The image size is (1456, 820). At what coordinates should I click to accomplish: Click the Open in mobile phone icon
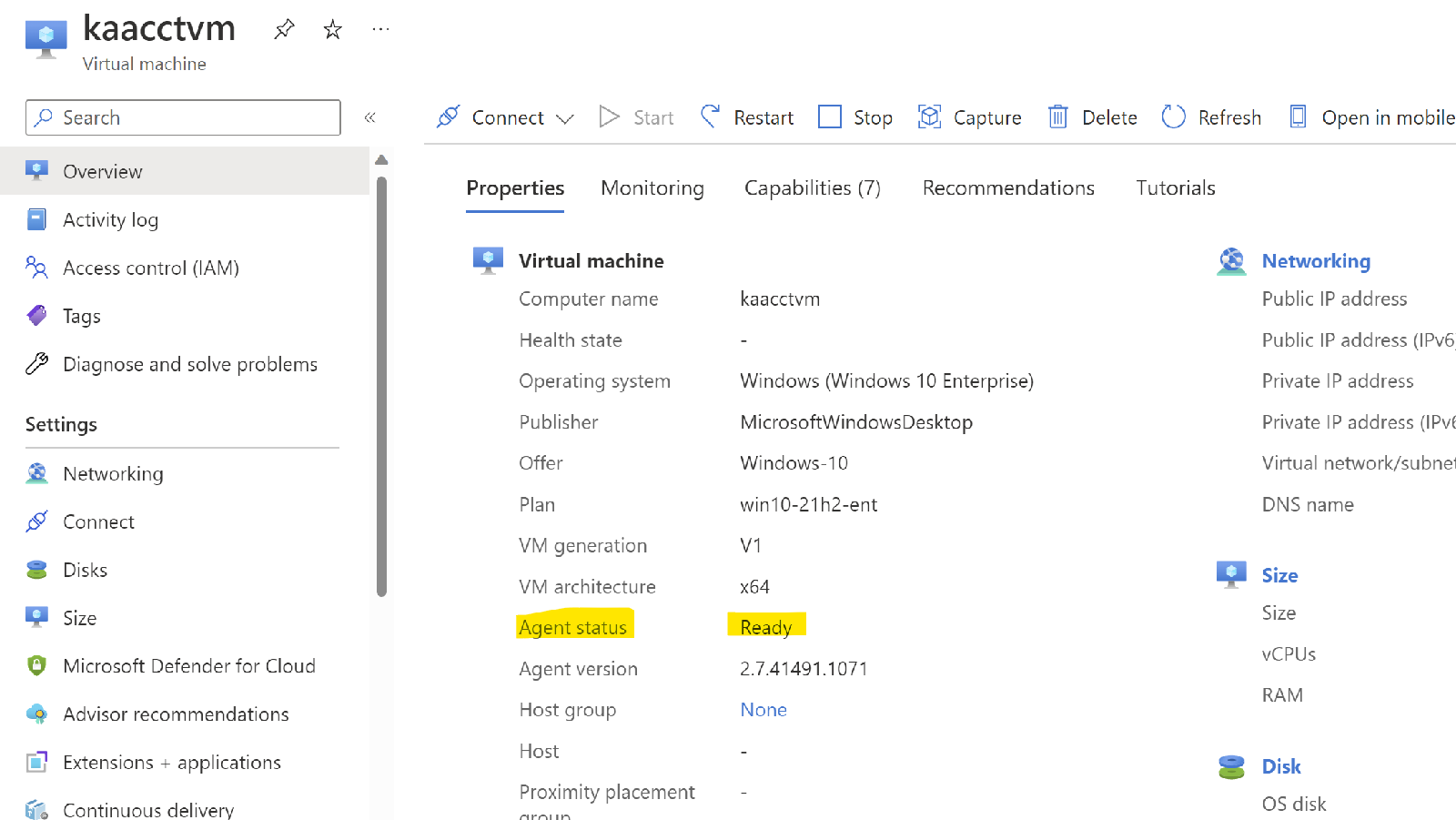point(1299,116)
